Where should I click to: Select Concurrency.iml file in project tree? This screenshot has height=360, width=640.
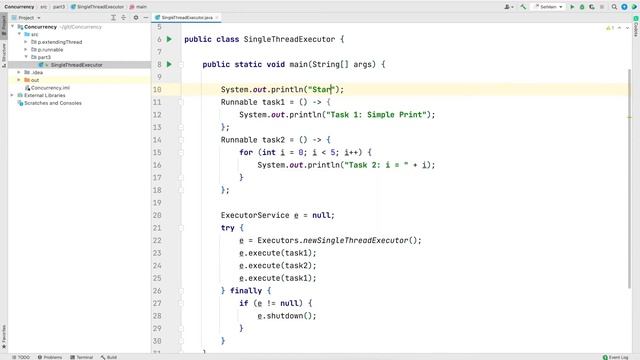[50, 88]
